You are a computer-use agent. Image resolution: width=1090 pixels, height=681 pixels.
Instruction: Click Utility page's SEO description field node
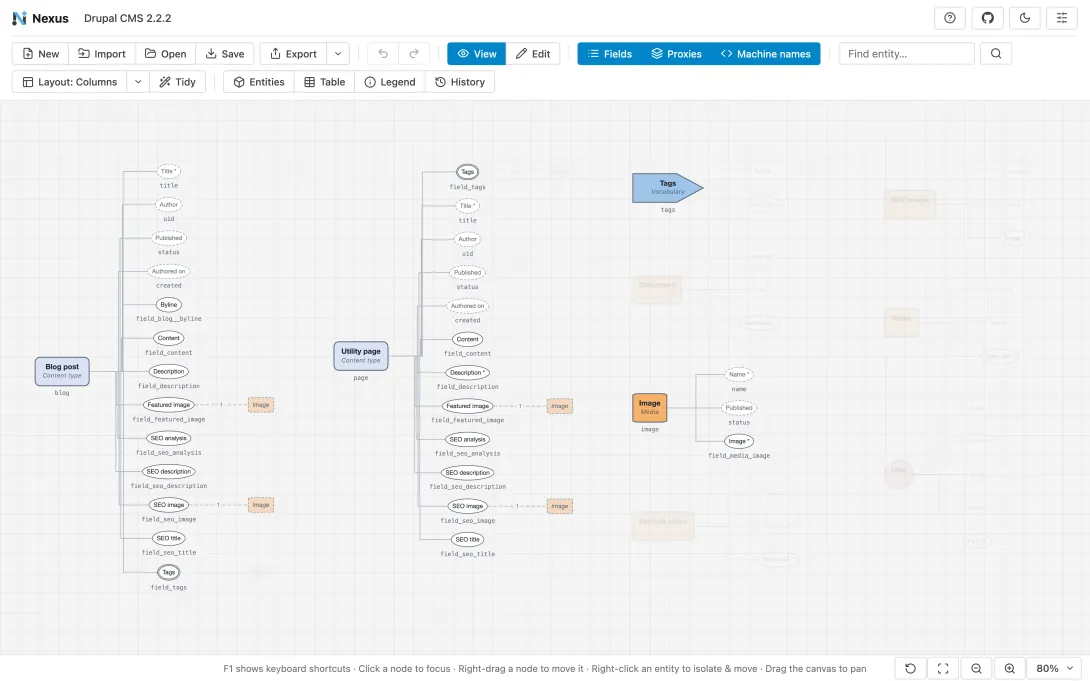tap(467, 473)
